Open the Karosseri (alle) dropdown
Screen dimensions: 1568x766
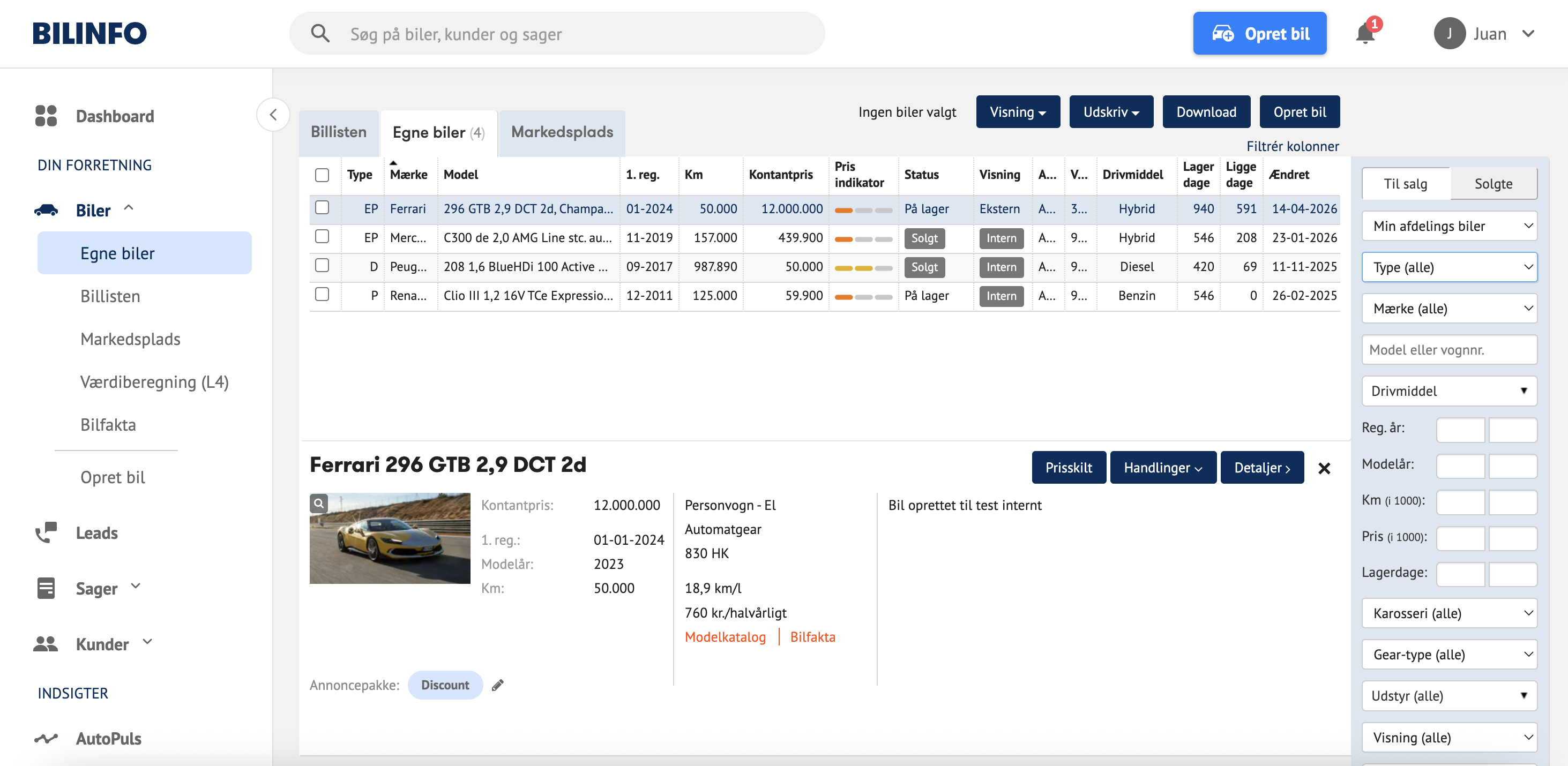1450,613
